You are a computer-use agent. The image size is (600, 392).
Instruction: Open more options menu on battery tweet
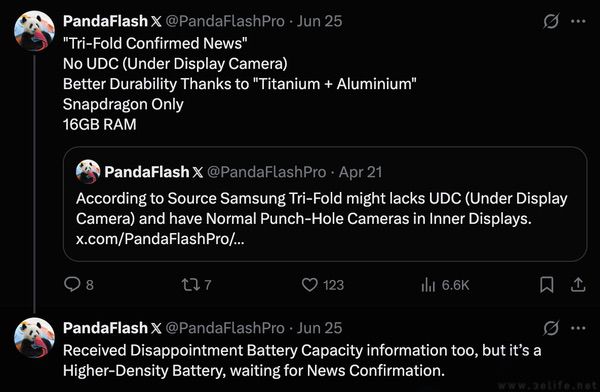(578, 328)
